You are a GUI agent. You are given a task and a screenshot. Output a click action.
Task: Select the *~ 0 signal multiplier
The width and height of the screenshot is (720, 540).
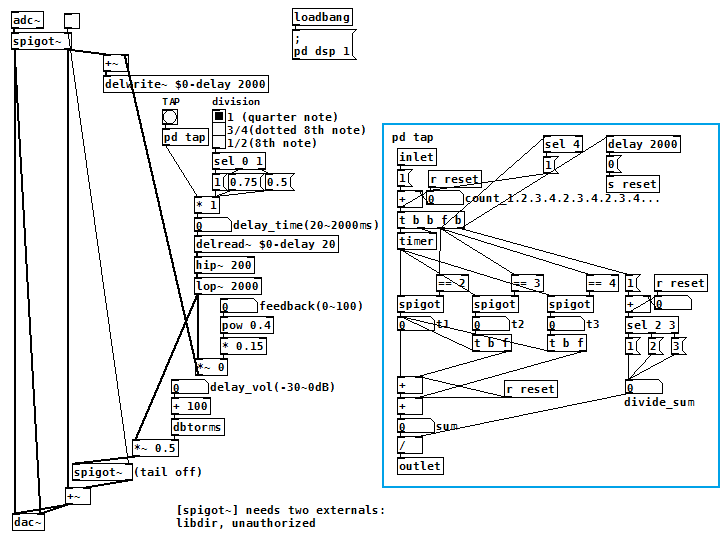click(x=211, y=367)
